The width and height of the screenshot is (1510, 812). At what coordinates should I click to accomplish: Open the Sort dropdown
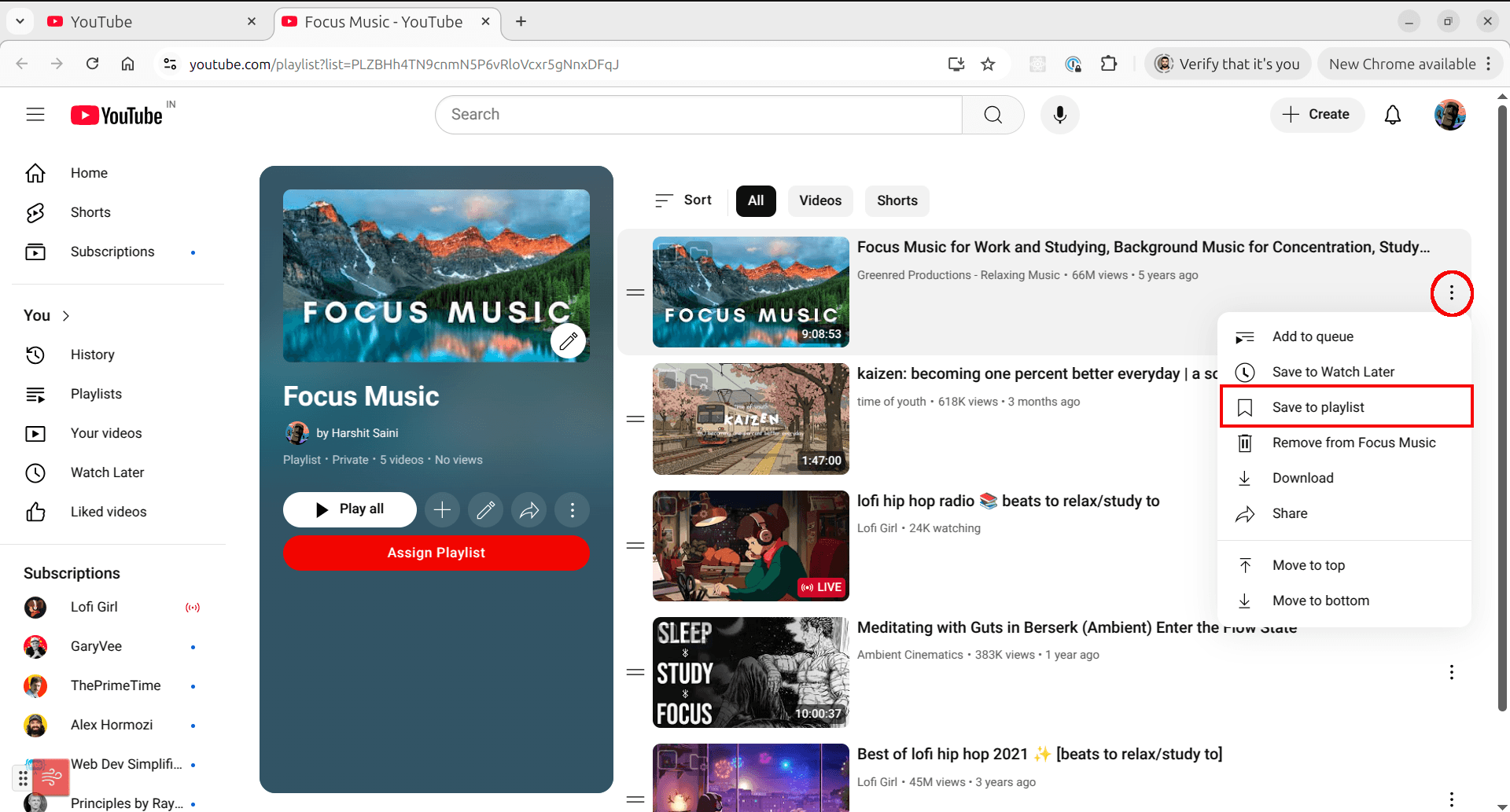pyautogui.click(x=683, y=200)
